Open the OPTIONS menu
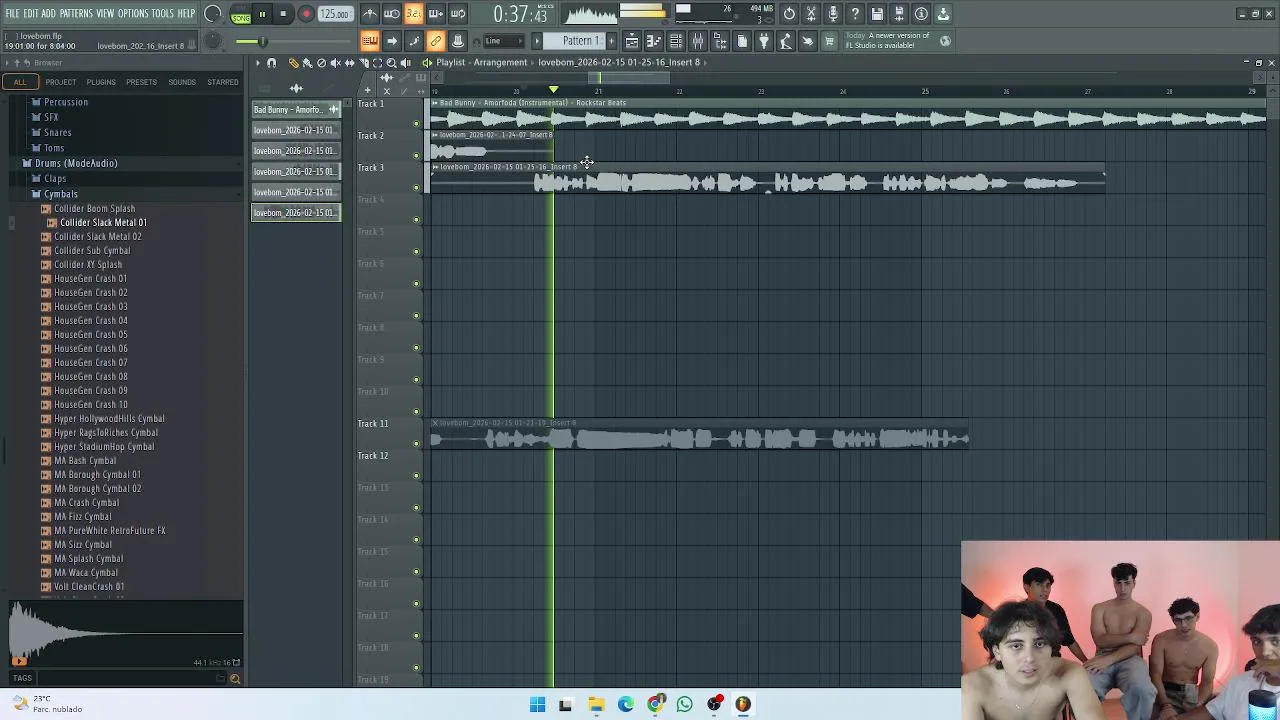This screenshot has height=720, width=1280. click(x=133, y=14)
